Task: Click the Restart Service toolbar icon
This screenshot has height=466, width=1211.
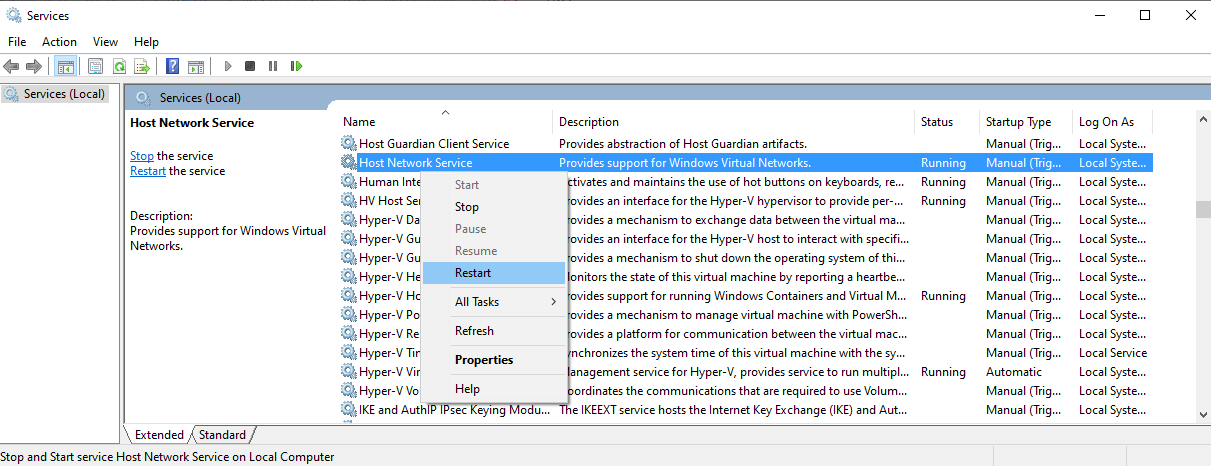Action: [296, 67]
